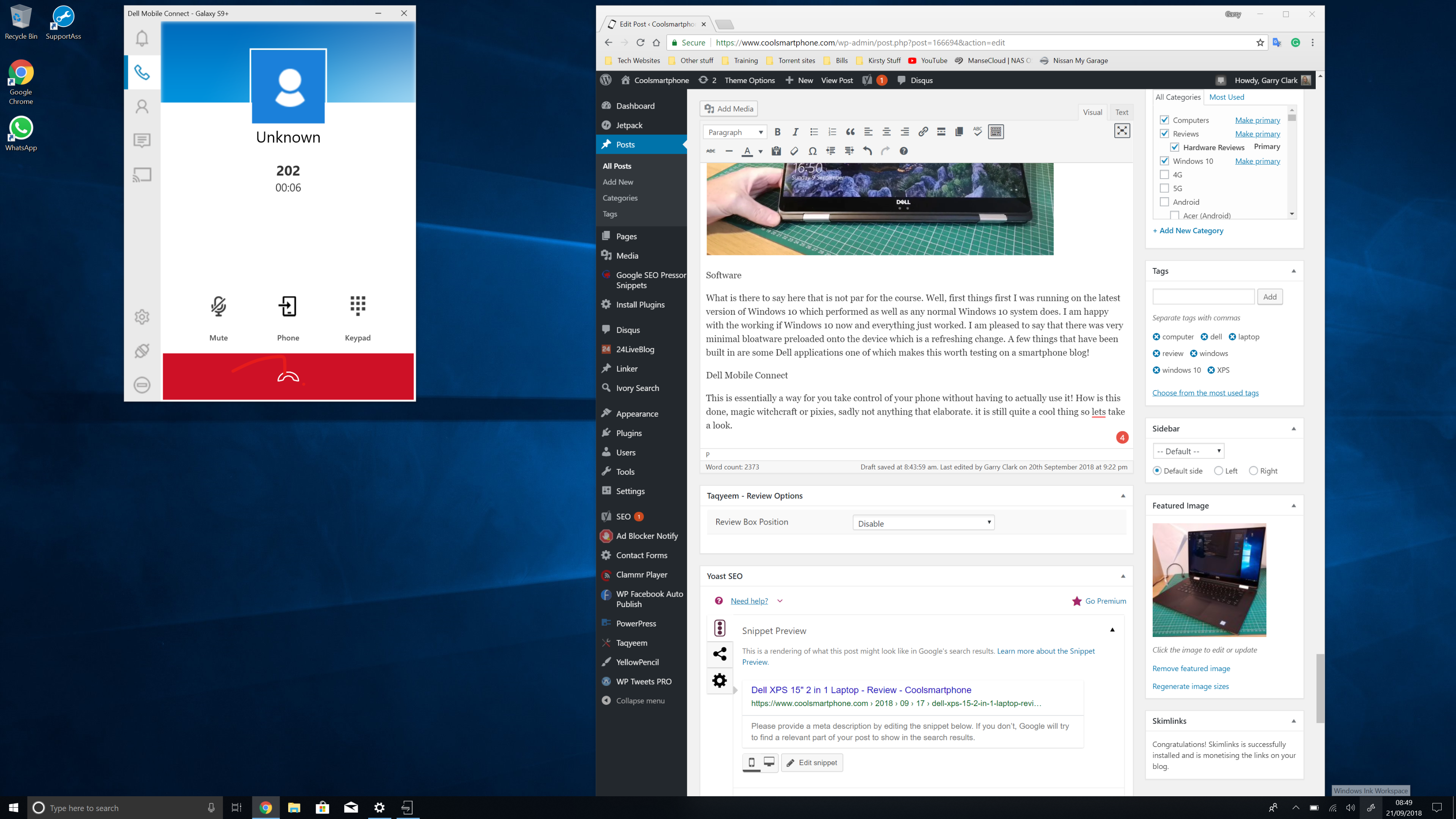Apply strikethrough formatting
The height and width of the screenshot is (819, 1456).
pyautogui.click(x=711, y=151)
